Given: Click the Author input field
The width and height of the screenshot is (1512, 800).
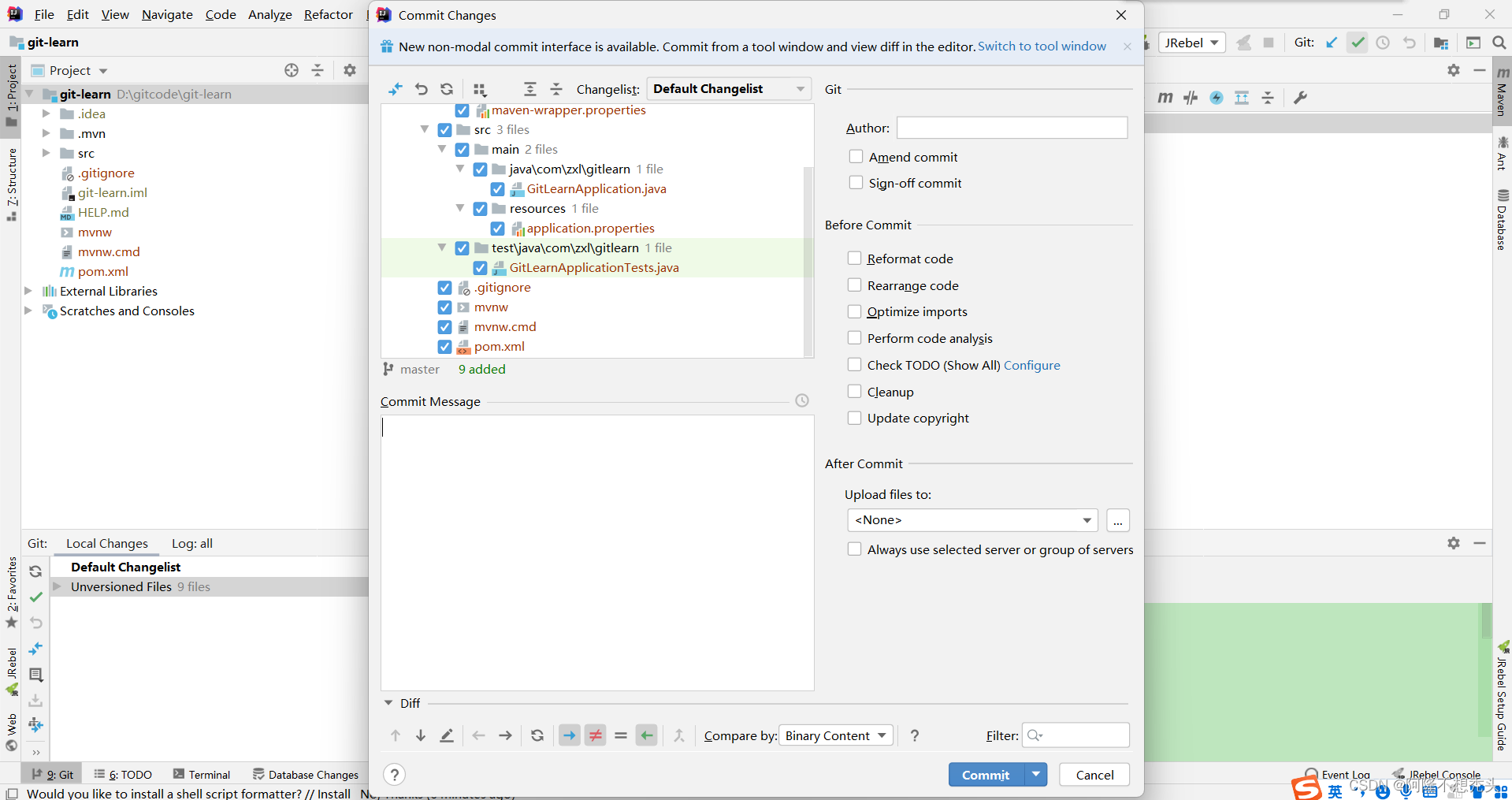Looking at the screenshot, I should coord(1012,128).
